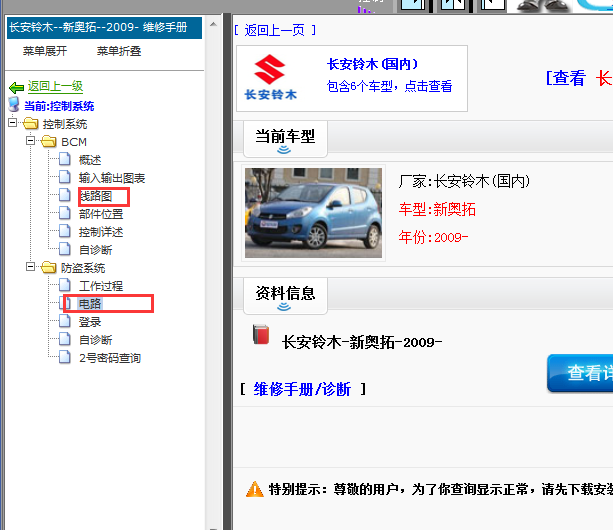Click 菜单折叠 to fold the menu
The width and height of the screenshot is (613, 530).
pyautogui.click(x=119, y=51)
